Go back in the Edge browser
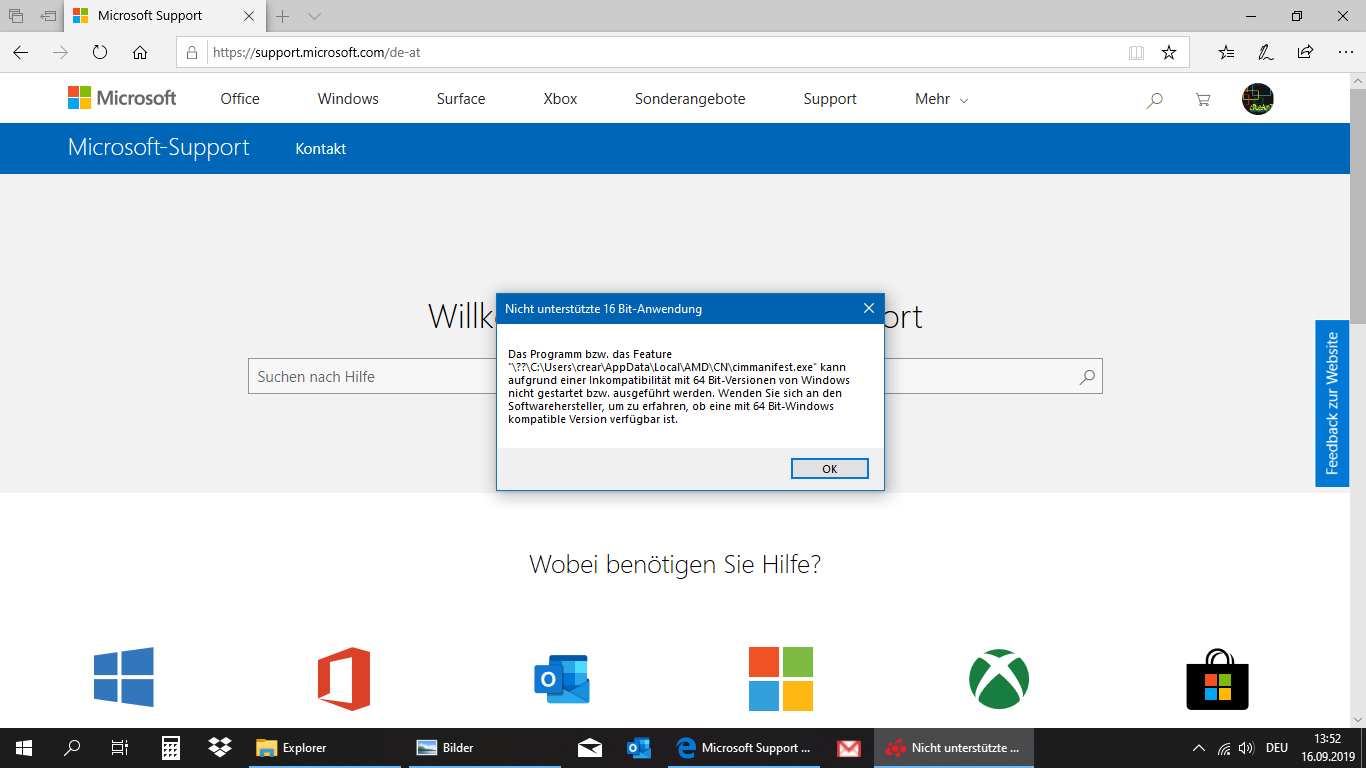Image resolution: width=1366 pixels, height=768 pixels. (21, 52)
